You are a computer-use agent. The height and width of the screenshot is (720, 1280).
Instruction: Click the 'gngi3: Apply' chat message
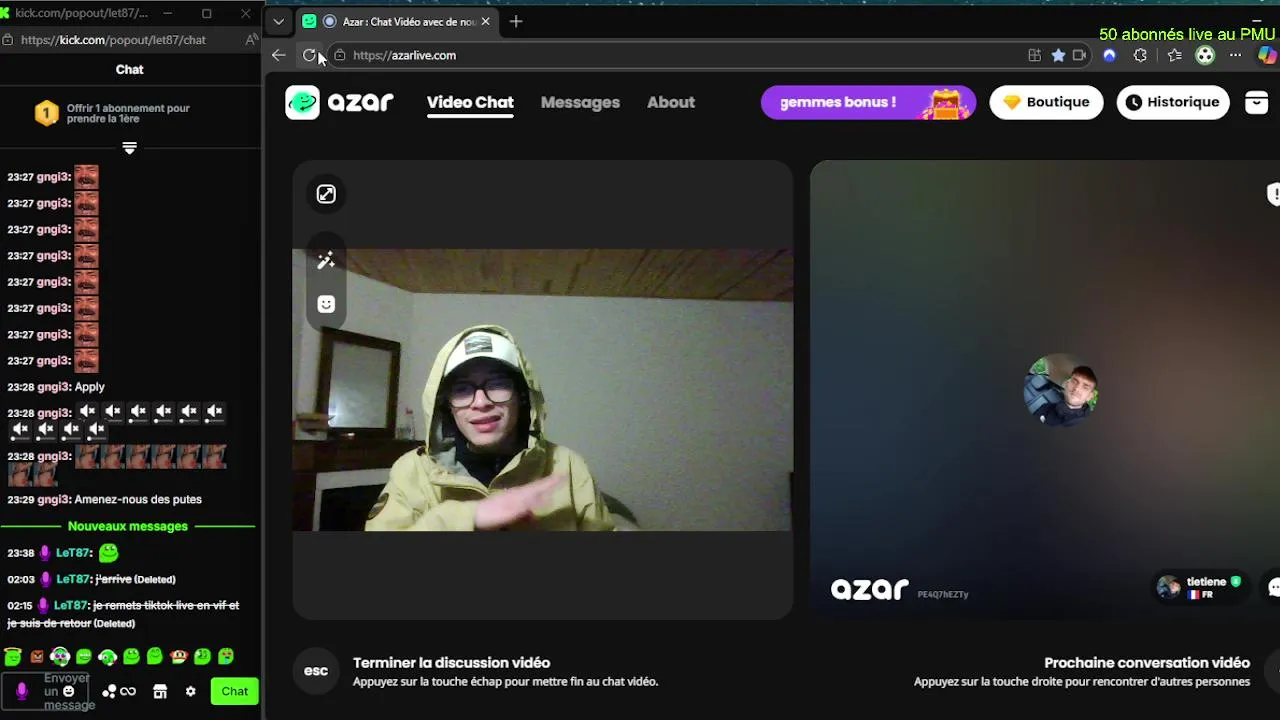[x=56, y=387]
